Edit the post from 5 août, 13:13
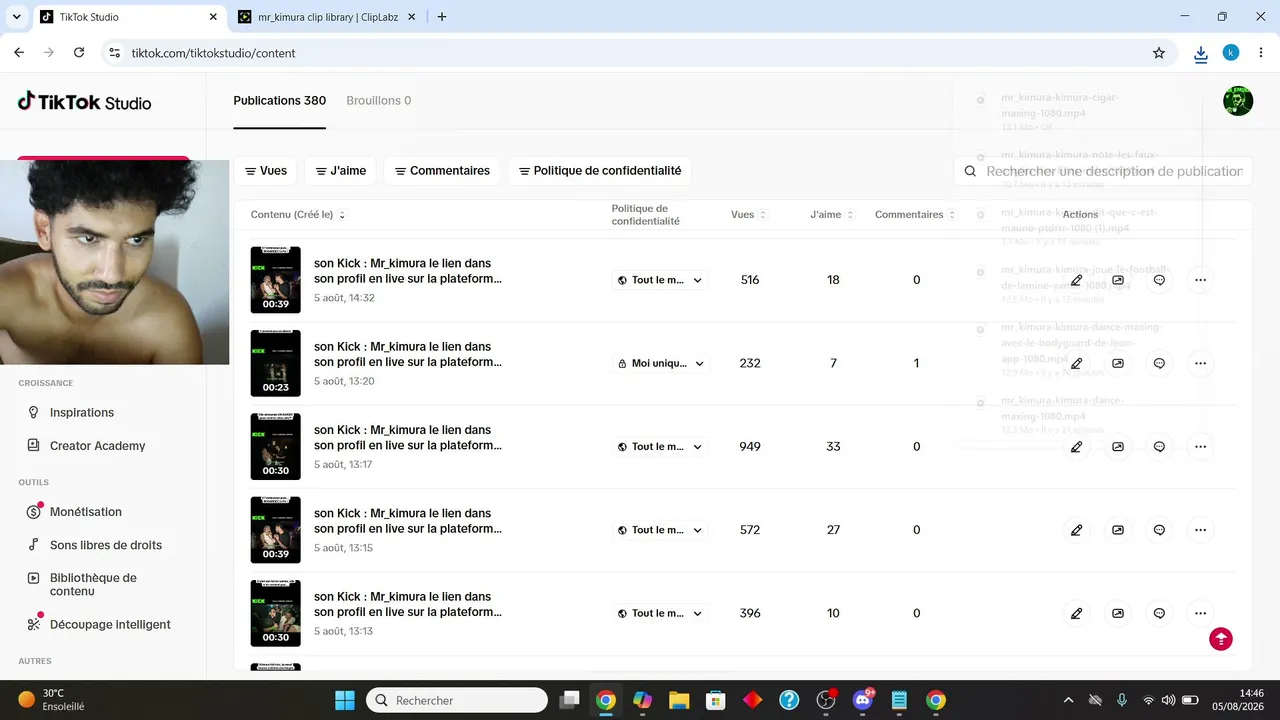Image resolution: width=1280 pixels, height=720 pixels. coord(1076,613)
